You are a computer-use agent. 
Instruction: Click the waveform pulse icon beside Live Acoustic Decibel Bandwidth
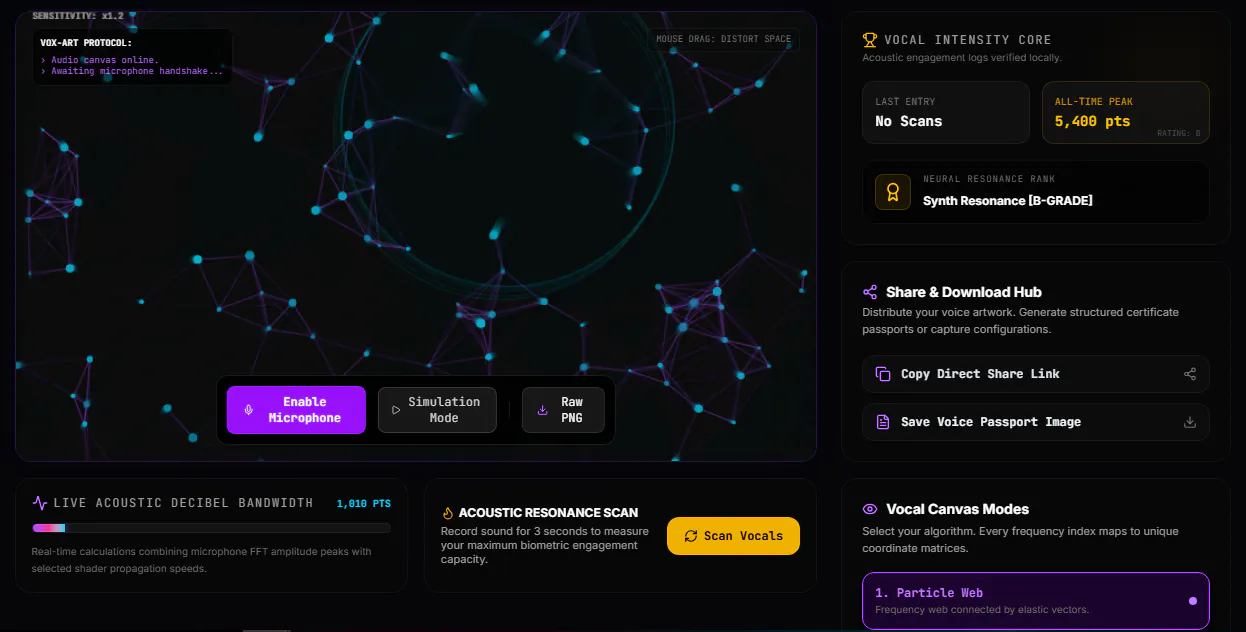(40, 503)
